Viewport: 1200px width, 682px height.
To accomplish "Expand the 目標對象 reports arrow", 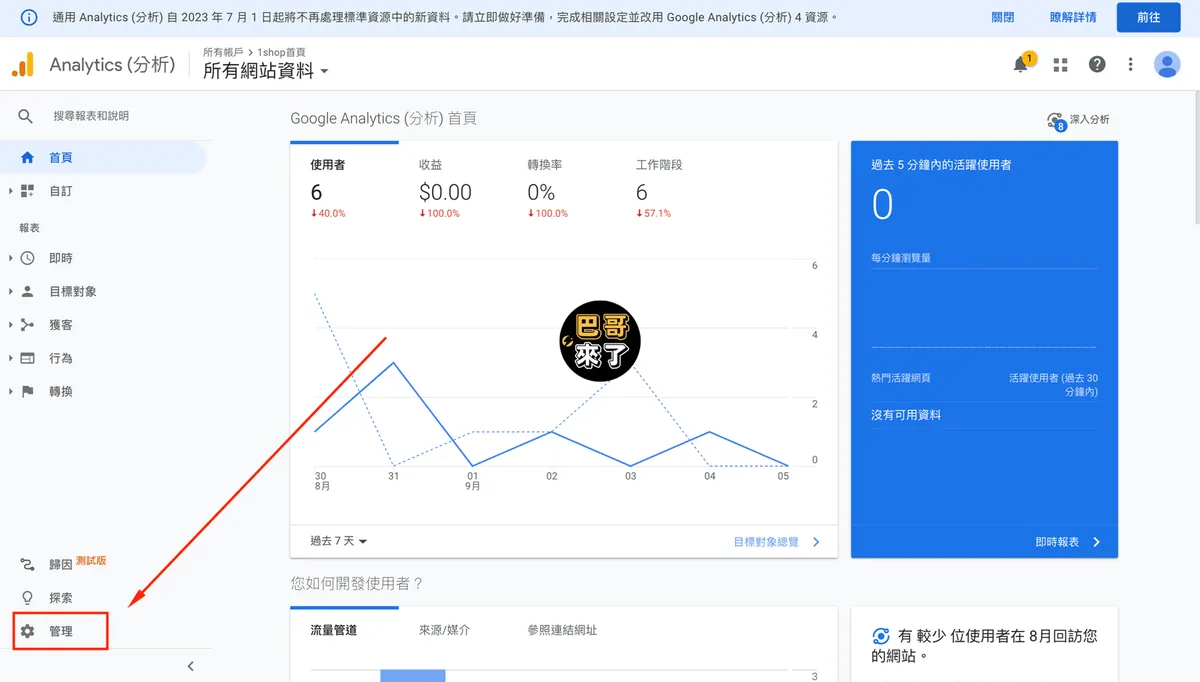I will coord(10,292).
